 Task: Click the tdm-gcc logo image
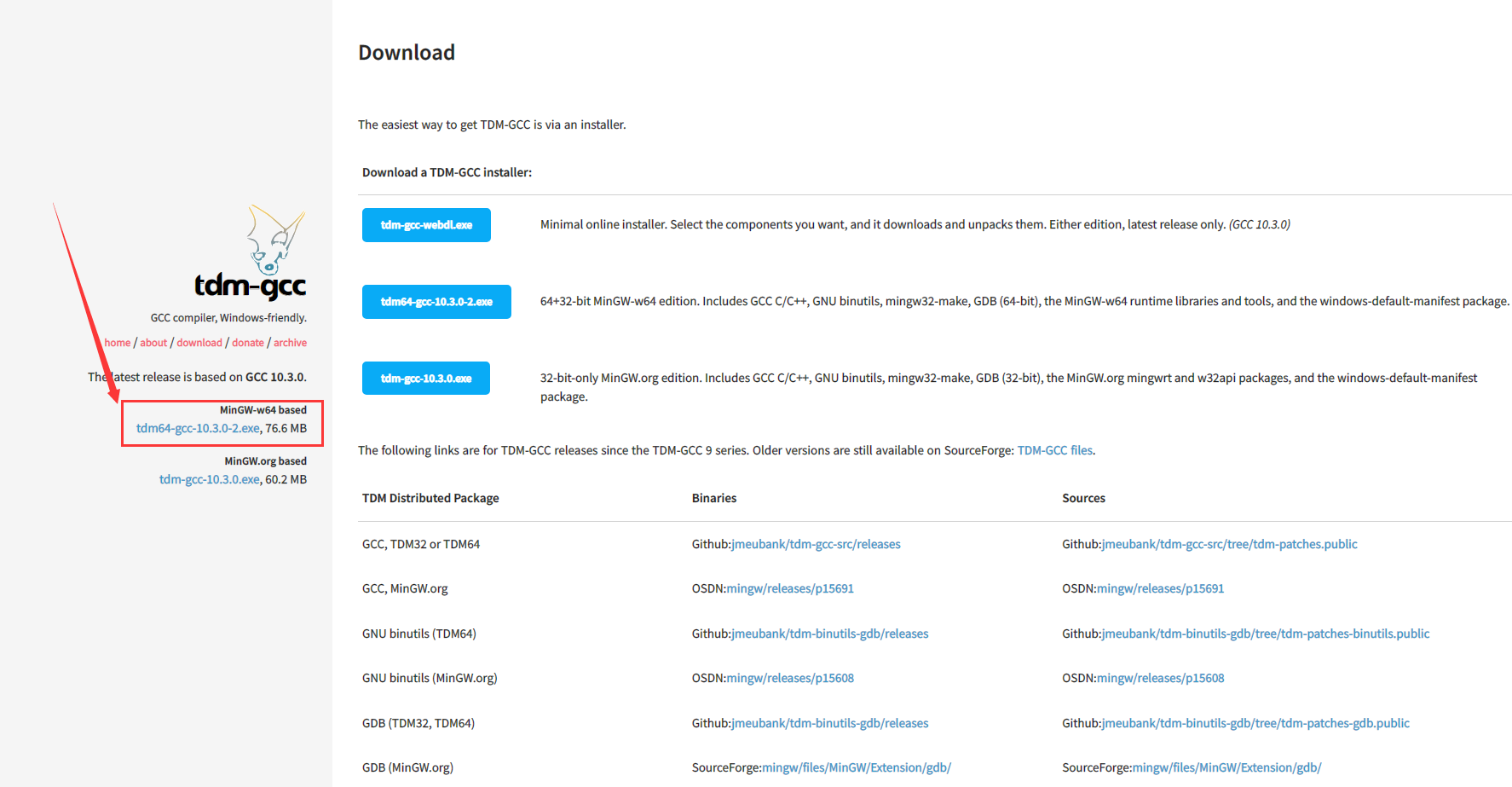251,252
